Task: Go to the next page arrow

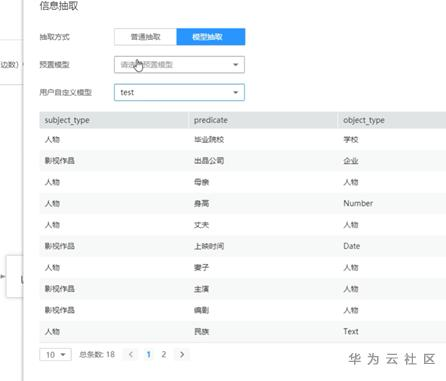Action: coord(182,355)
